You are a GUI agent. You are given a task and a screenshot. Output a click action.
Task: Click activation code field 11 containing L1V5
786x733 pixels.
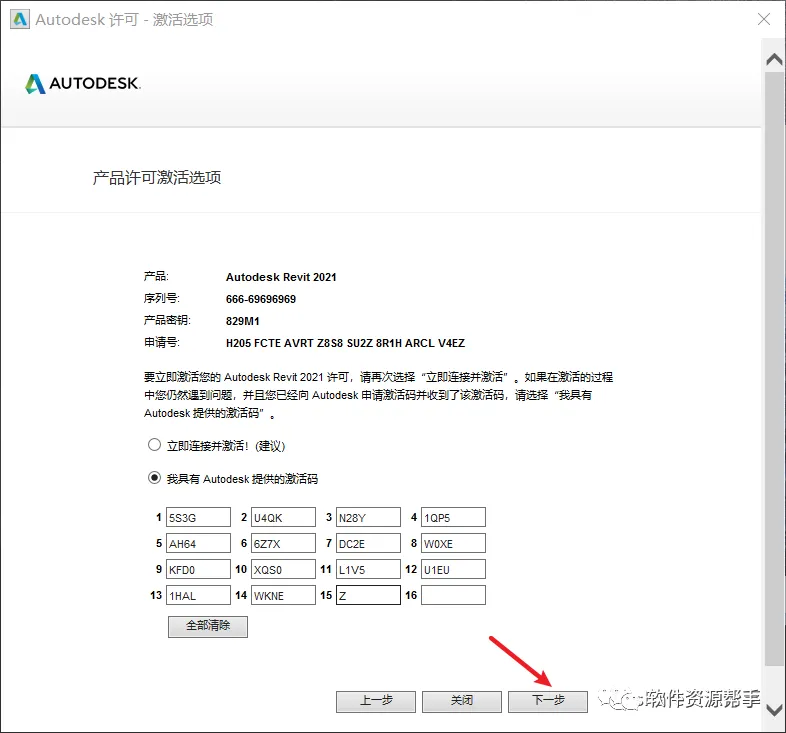click(x=368, y=570)
